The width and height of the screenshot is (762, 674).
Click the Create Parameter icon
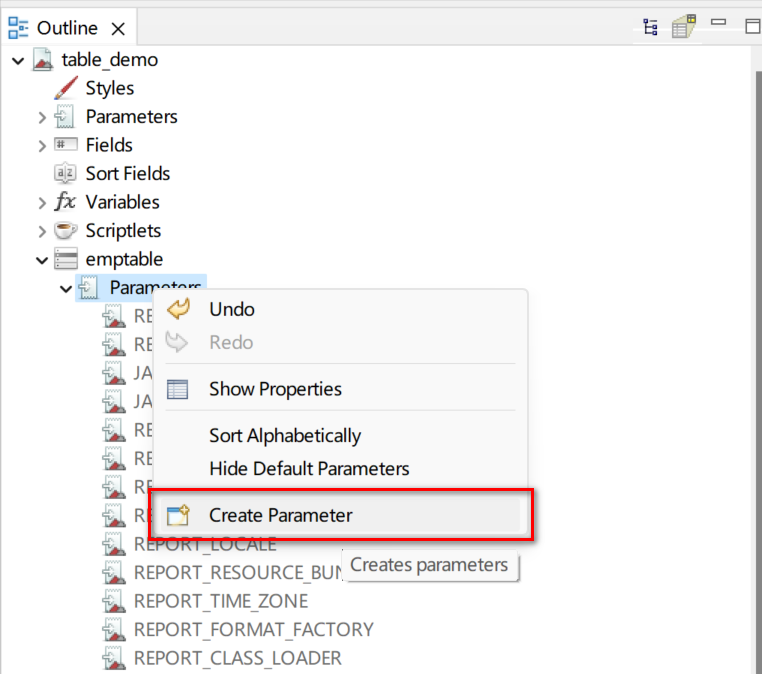click(x=178, y=516)
